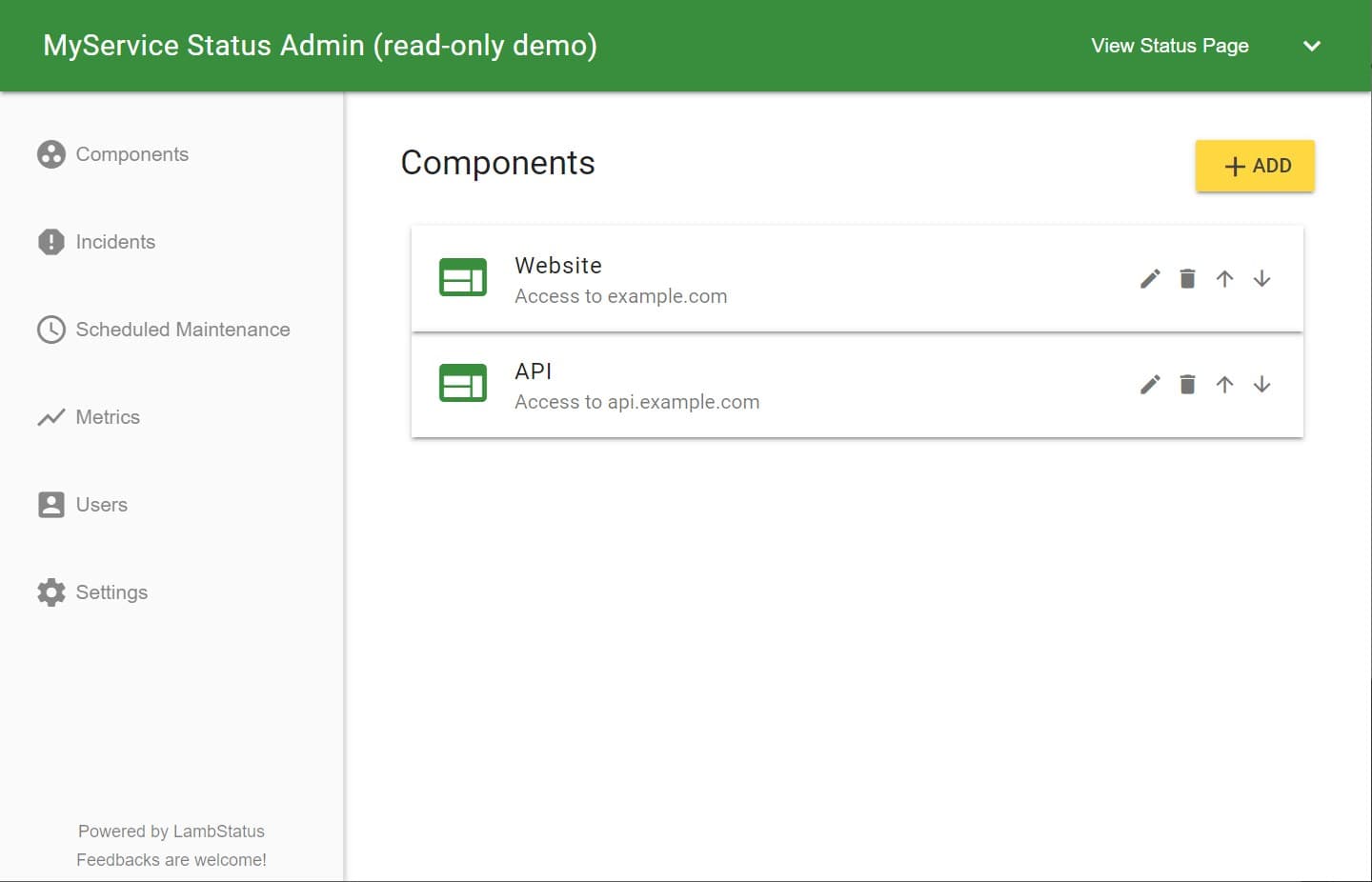Select the API component row
The height and width of the screenshot is (882, 1372).
(762, 385)
